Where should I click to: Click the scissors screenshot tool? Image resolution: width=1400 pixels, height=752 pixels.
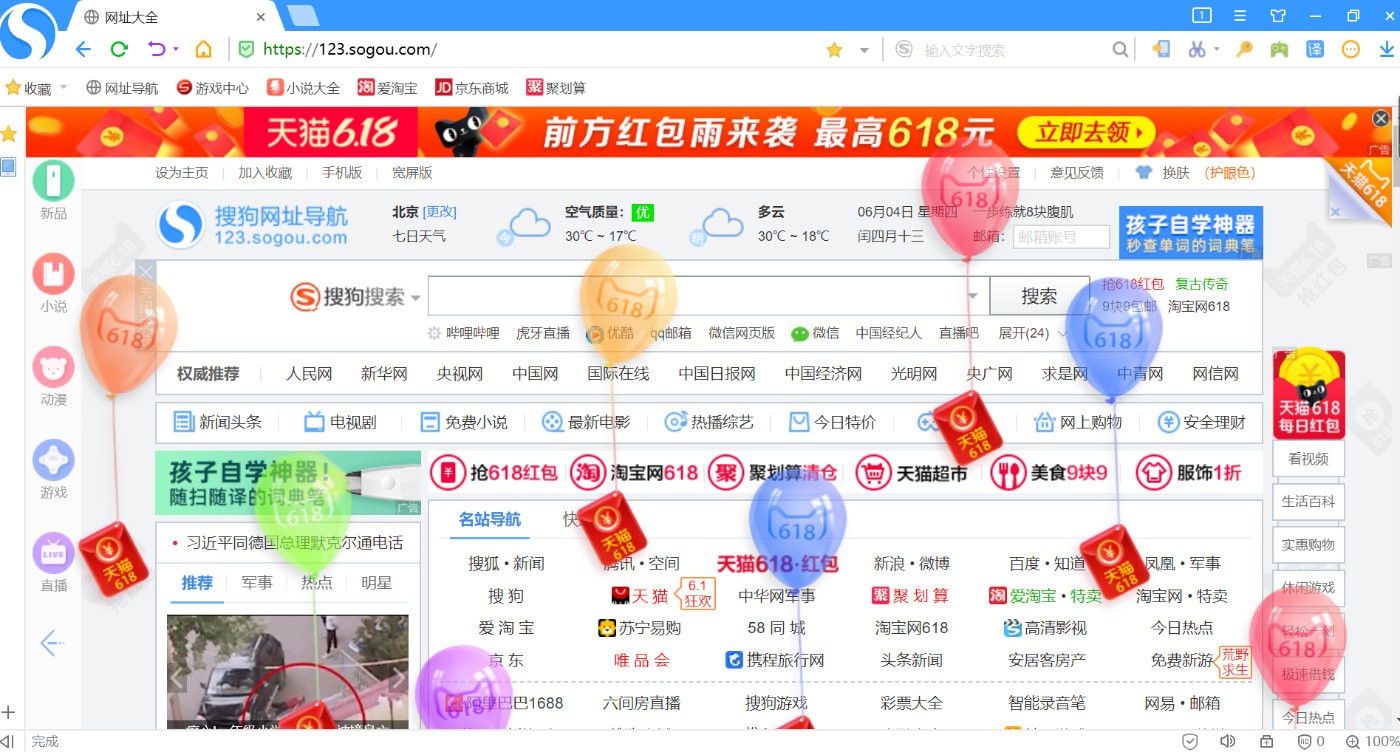[x=1196, y=49]
